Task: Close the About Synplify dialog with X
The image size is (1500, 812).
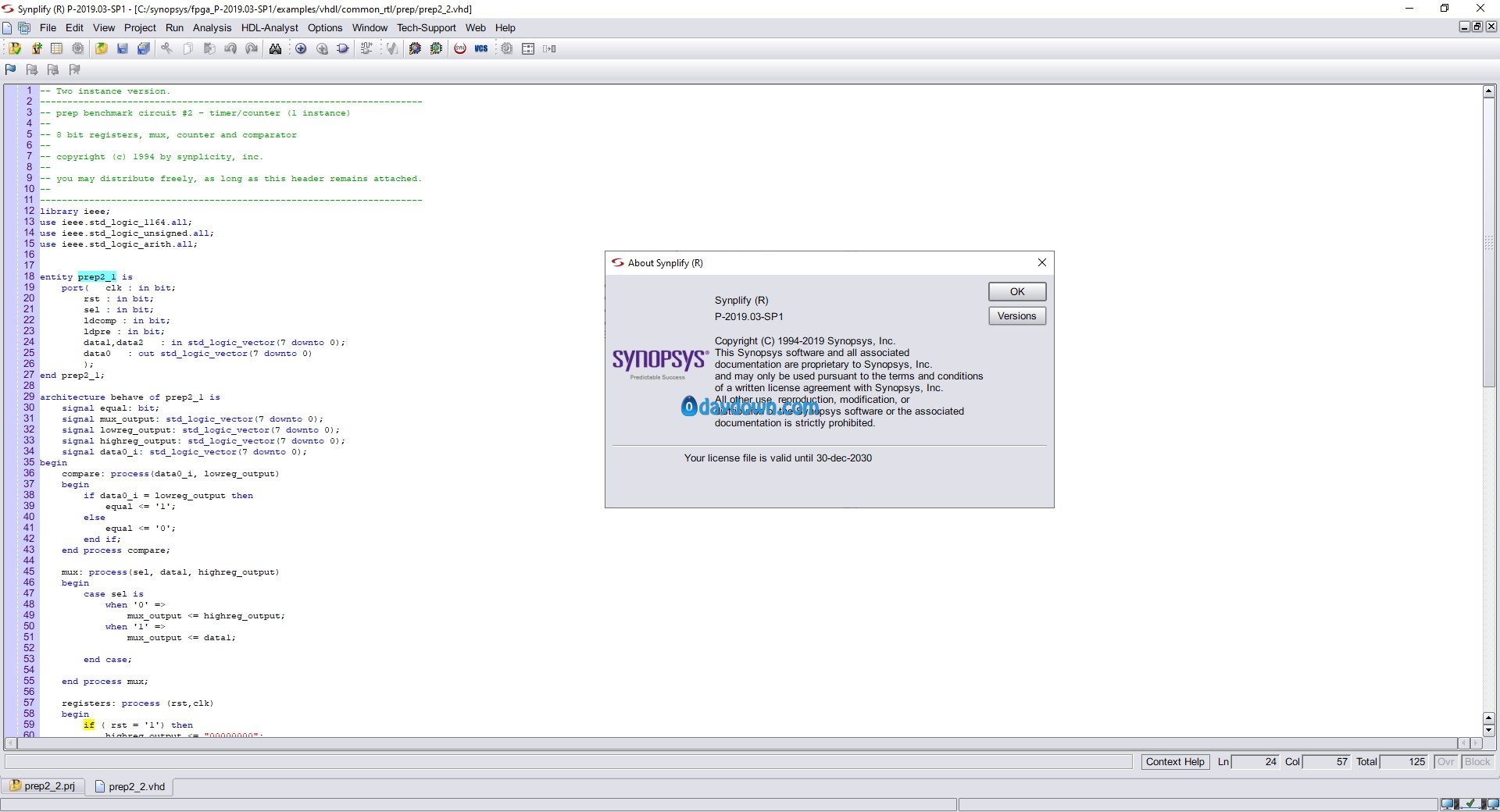Action: click(x=1041, y=262)
